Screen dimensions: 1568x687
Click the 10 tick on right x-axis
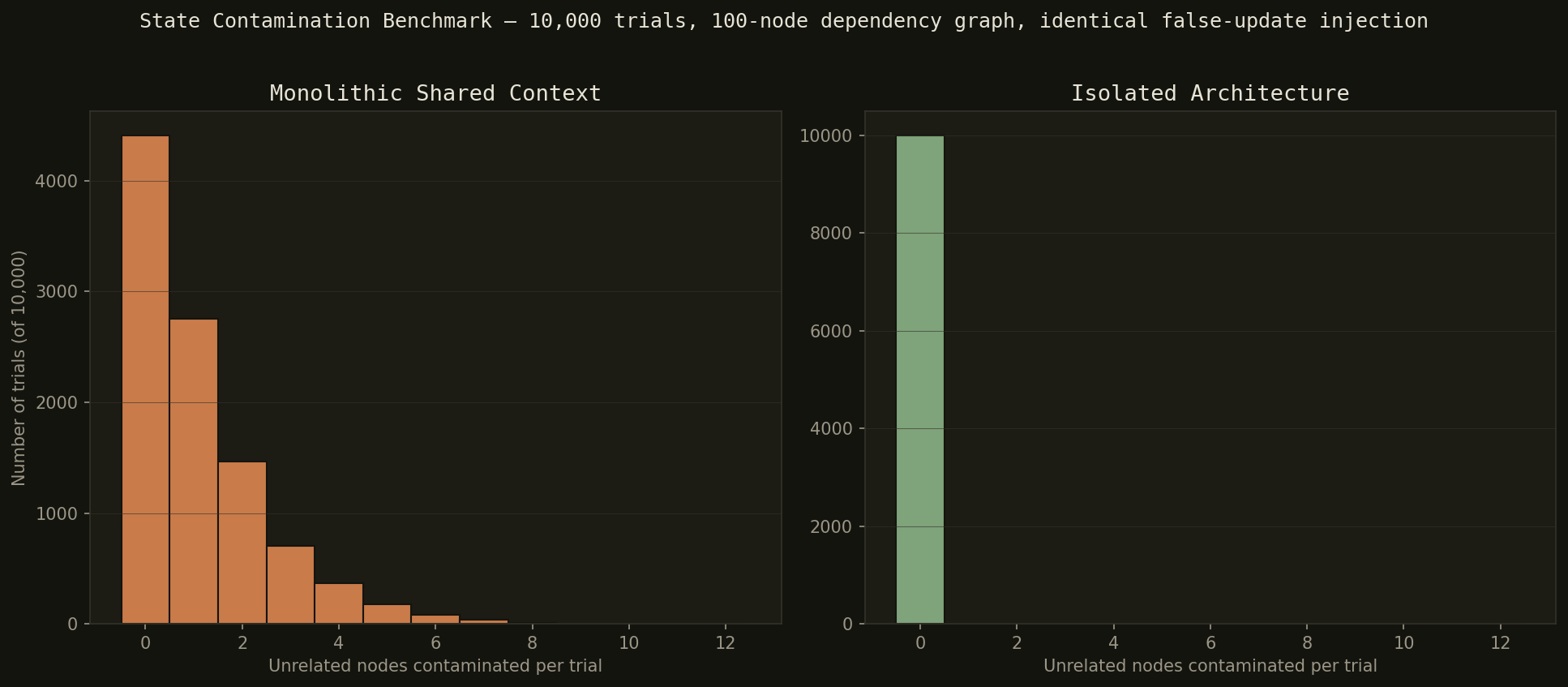click(x=1404, y=643)
